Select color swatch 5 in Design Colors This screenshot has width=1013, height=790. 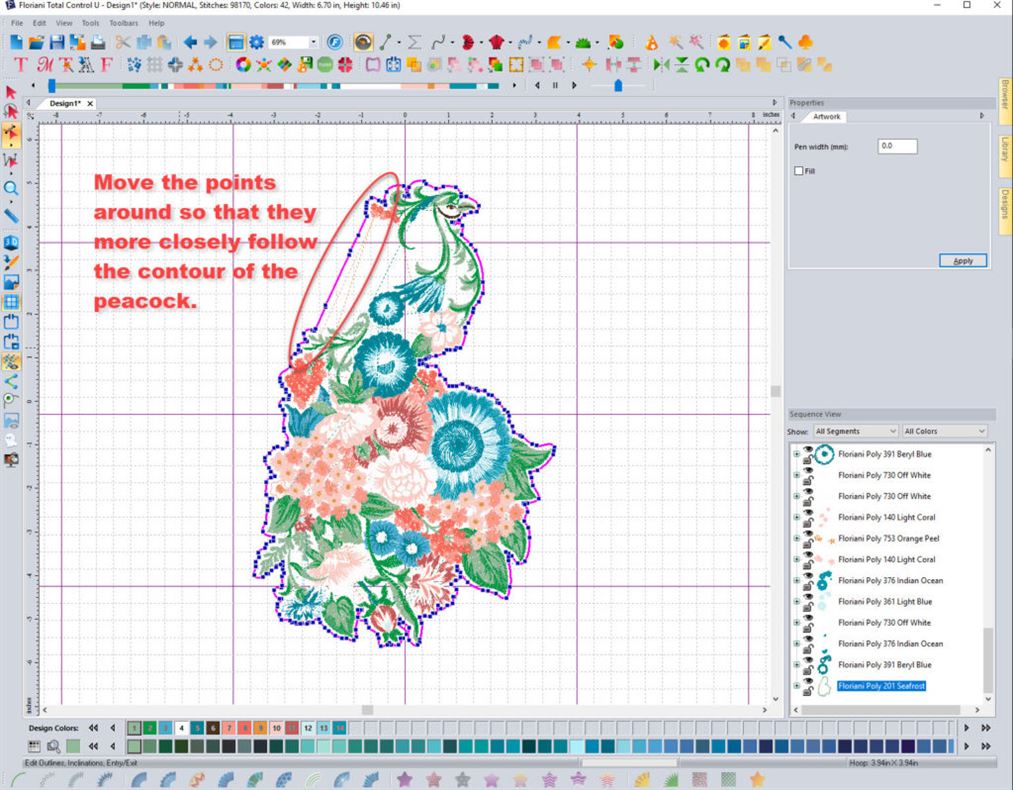pyautogui.click(x=198, y=728)
